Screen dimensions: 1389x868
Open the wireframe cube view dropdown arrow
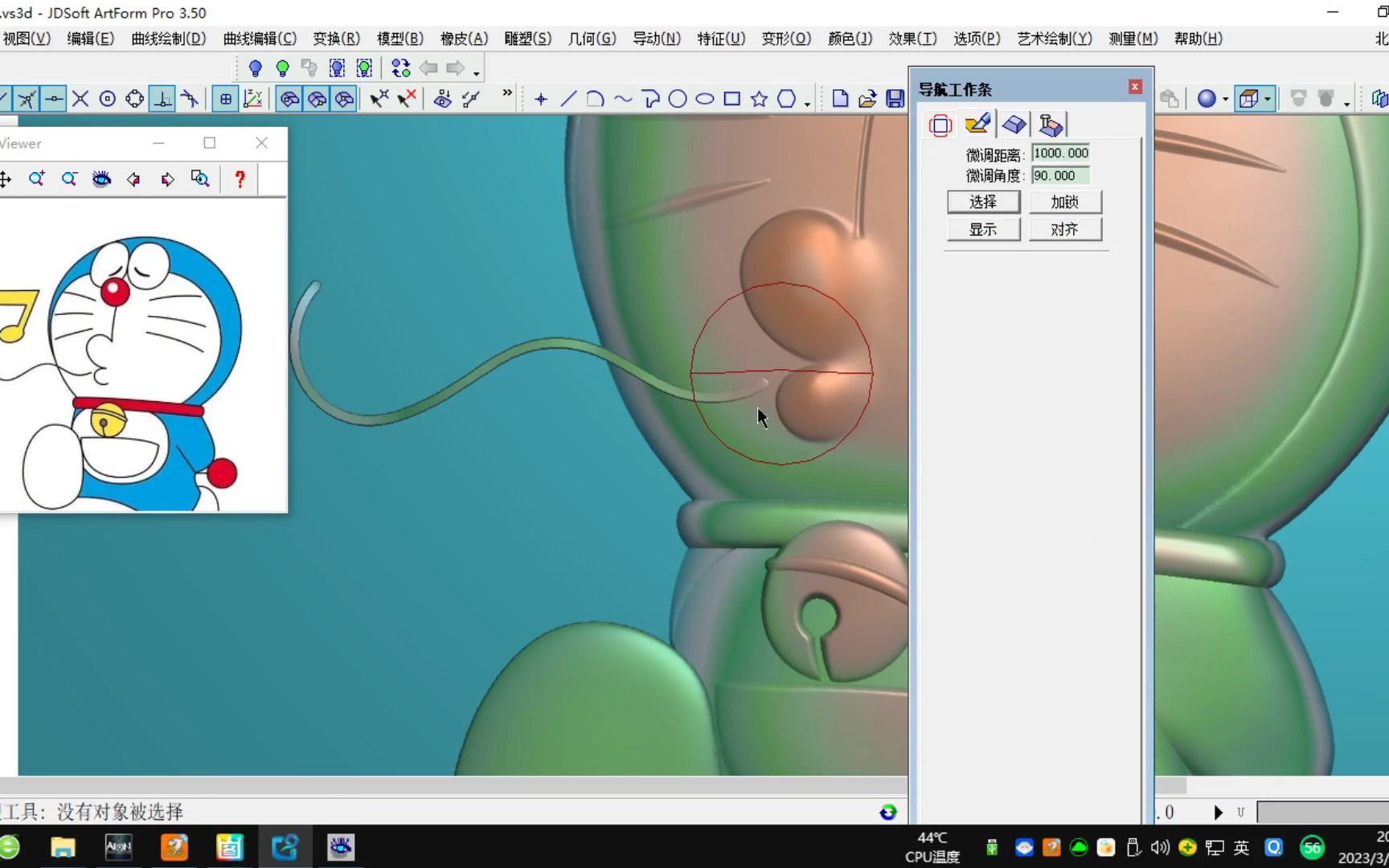[1268, 99]
